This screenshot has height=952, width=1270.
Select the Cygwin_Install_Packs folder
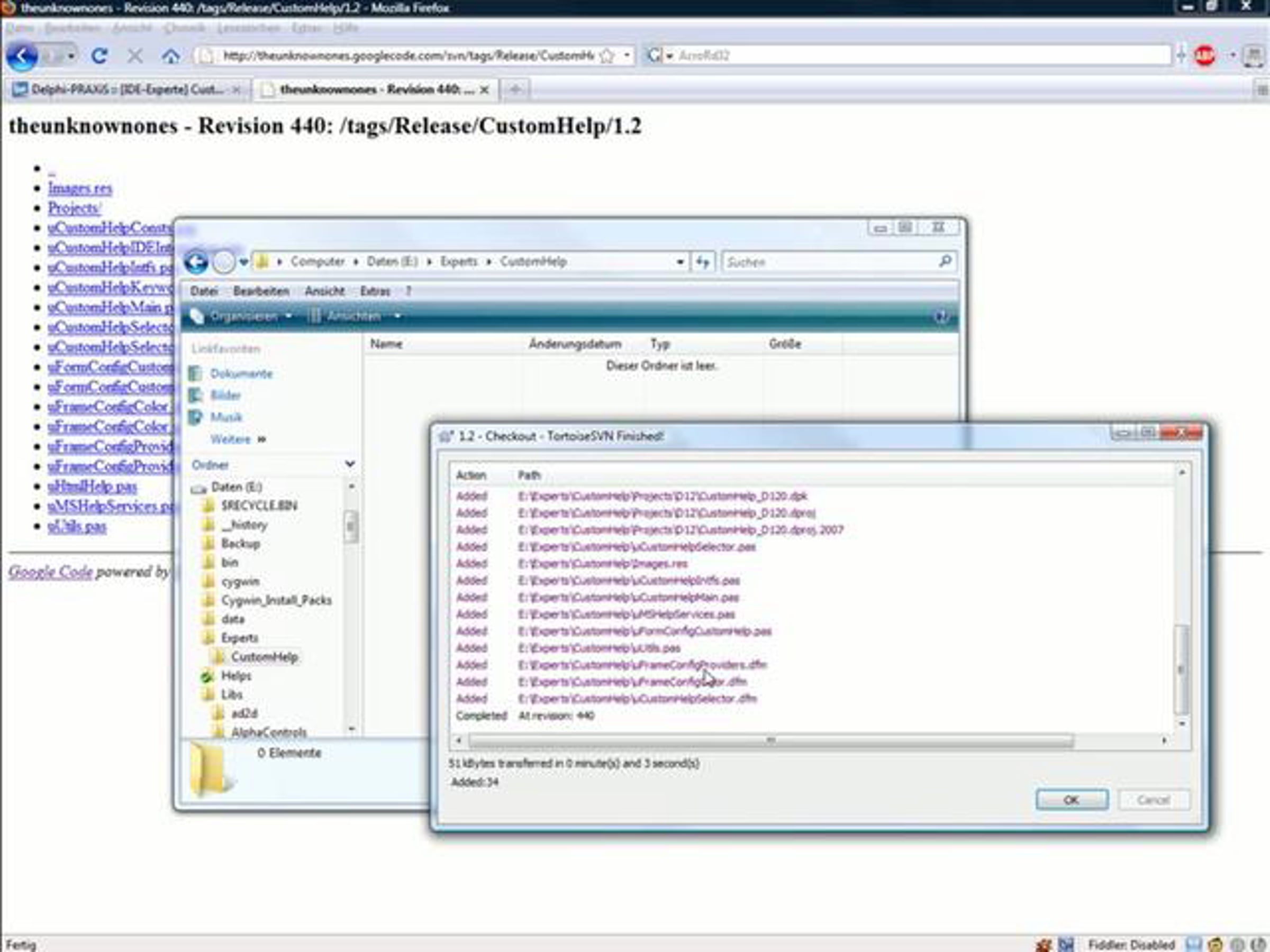(x=276, y=600)
